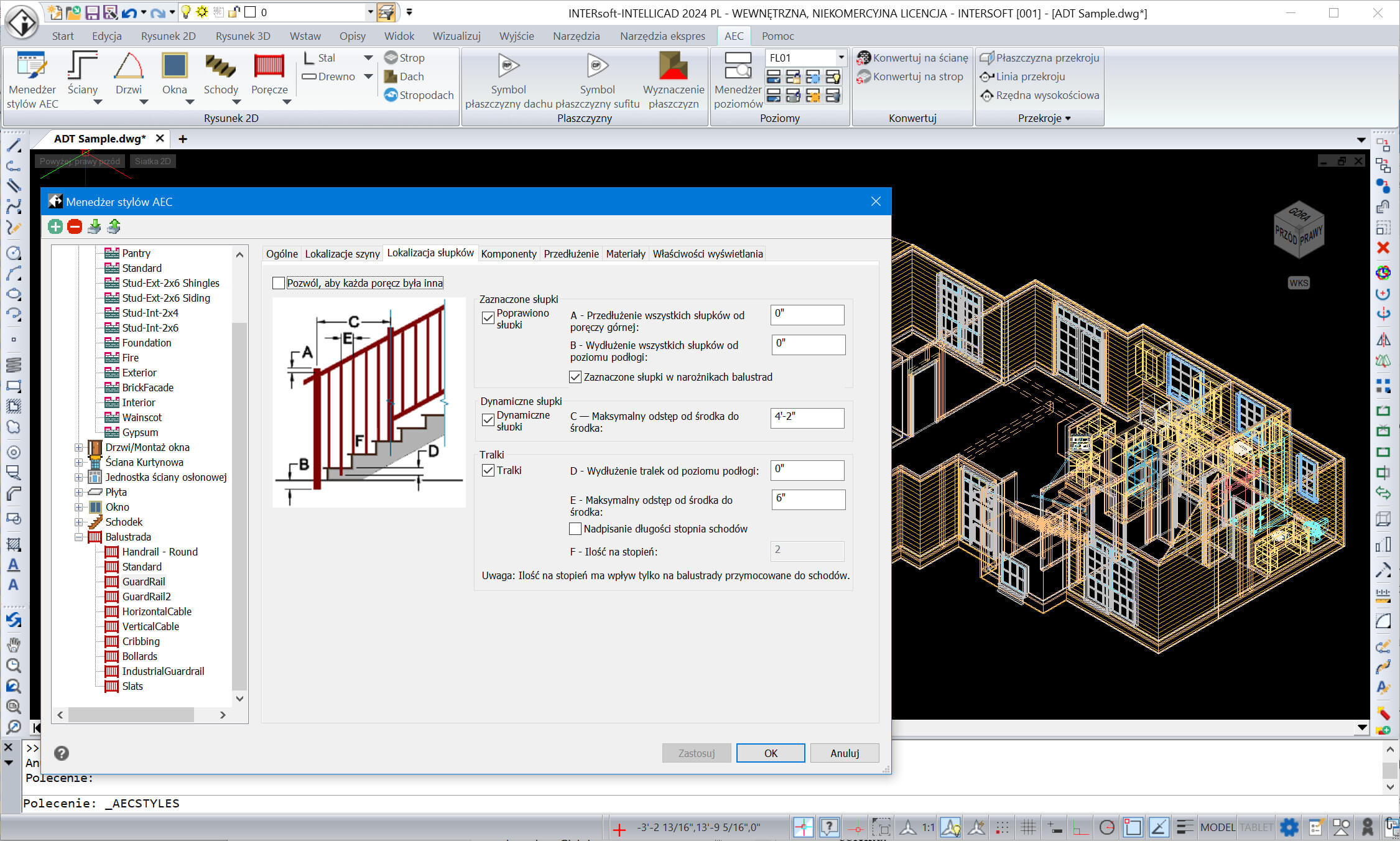
Task: Switch to the Ogólne tab
Action: (282, 254)
